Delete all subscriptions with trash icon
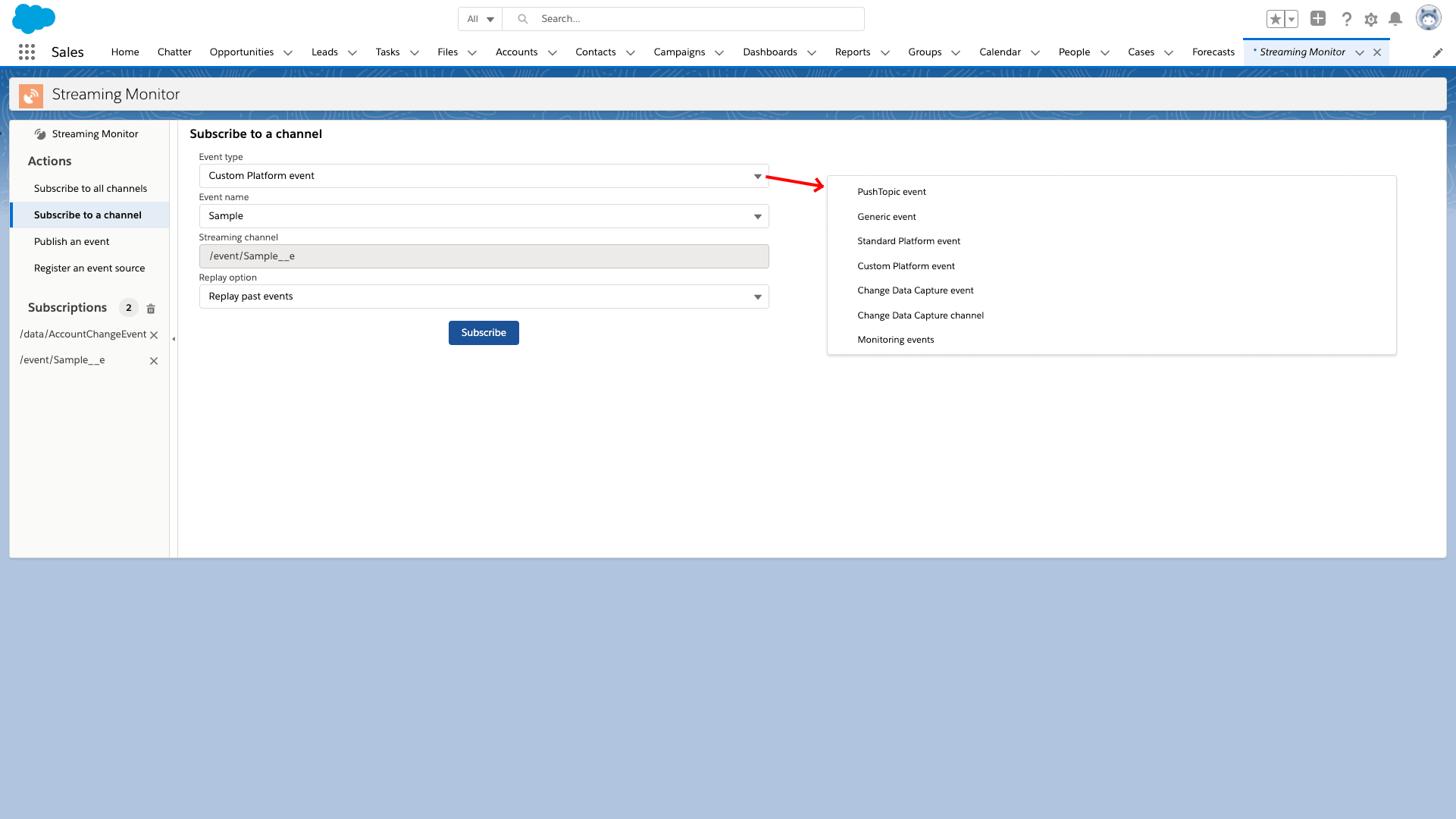Image resolution: width=1456 pixels, height=819 pixels. [x=151, y=309]
